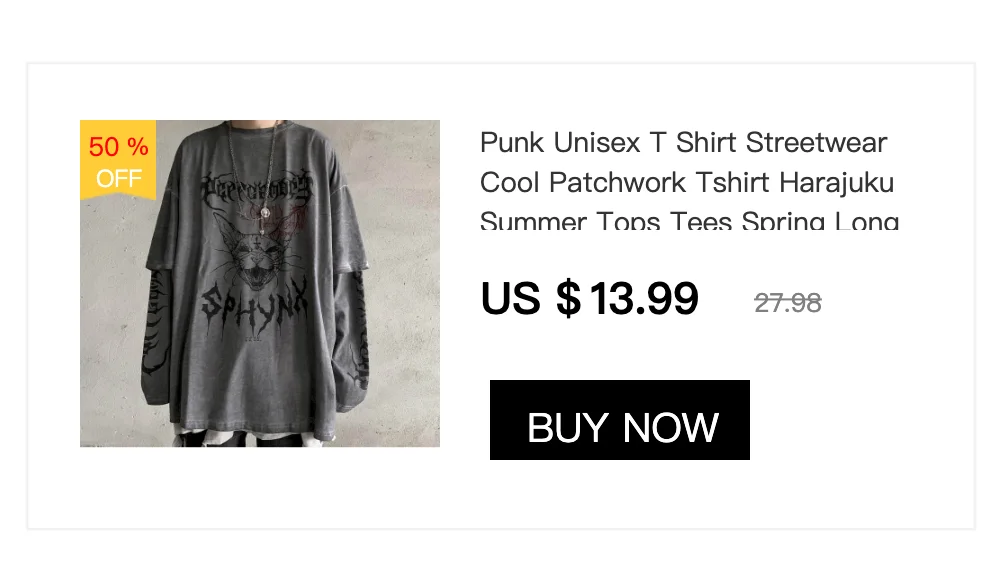Click the SPHYNX lettering on the shirt
1000x580 pixels.
[254, 304]
